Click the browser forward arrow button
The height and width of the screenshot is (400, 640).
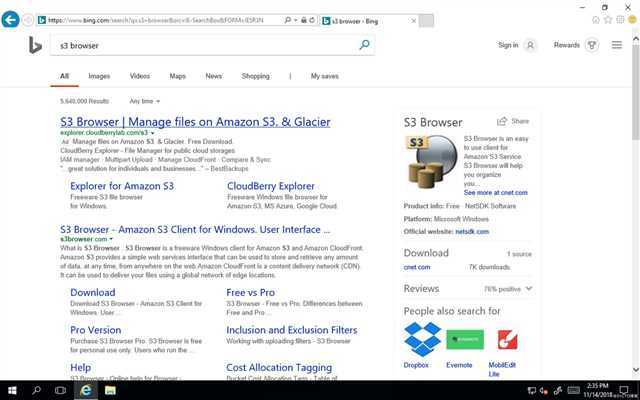(28, 20)
